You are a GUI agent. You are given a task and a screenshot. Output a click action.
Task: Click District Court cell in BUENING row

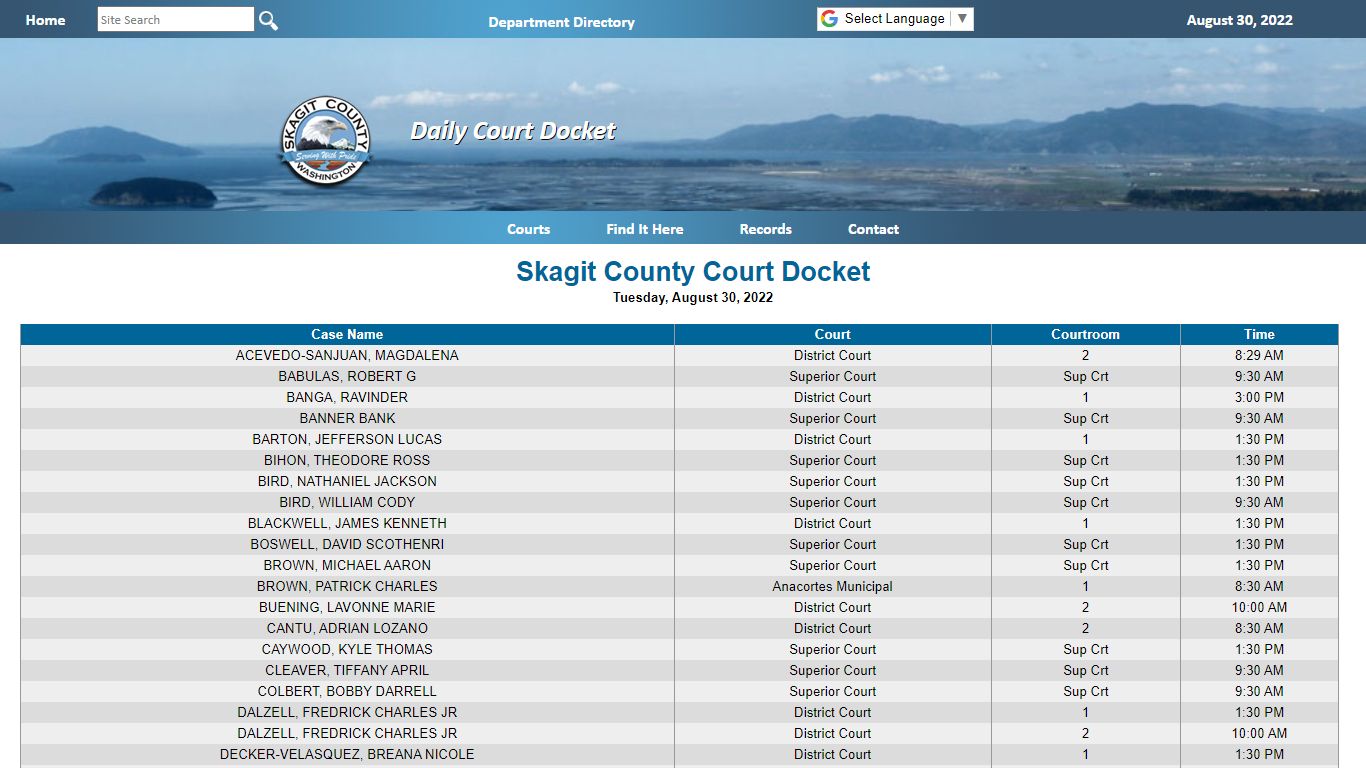tap(833, 607)
